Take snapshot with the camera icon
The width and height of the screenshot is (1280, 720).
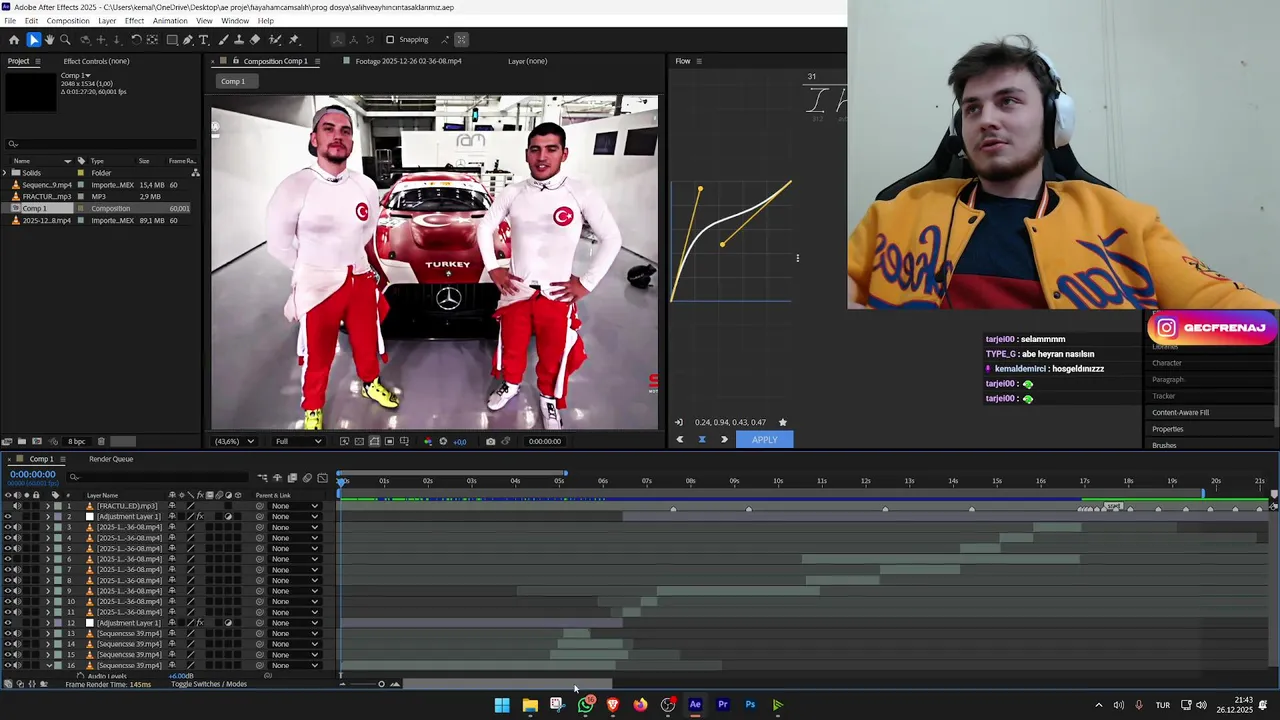pos(490,441)
